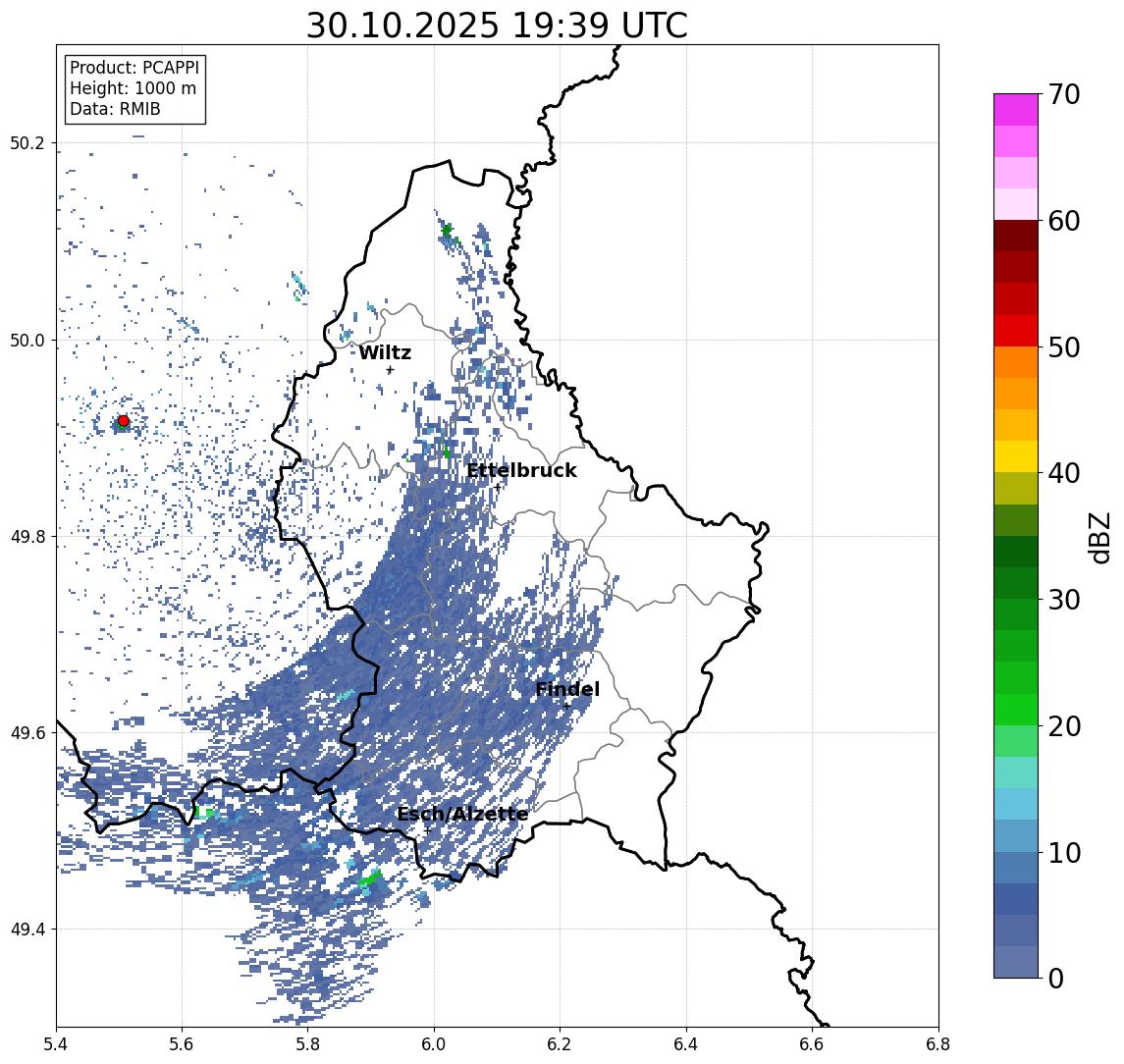Click the longitude 5.4 axis label
This screenshot has width=1124, height=1064.
[x=56, y=1044]
